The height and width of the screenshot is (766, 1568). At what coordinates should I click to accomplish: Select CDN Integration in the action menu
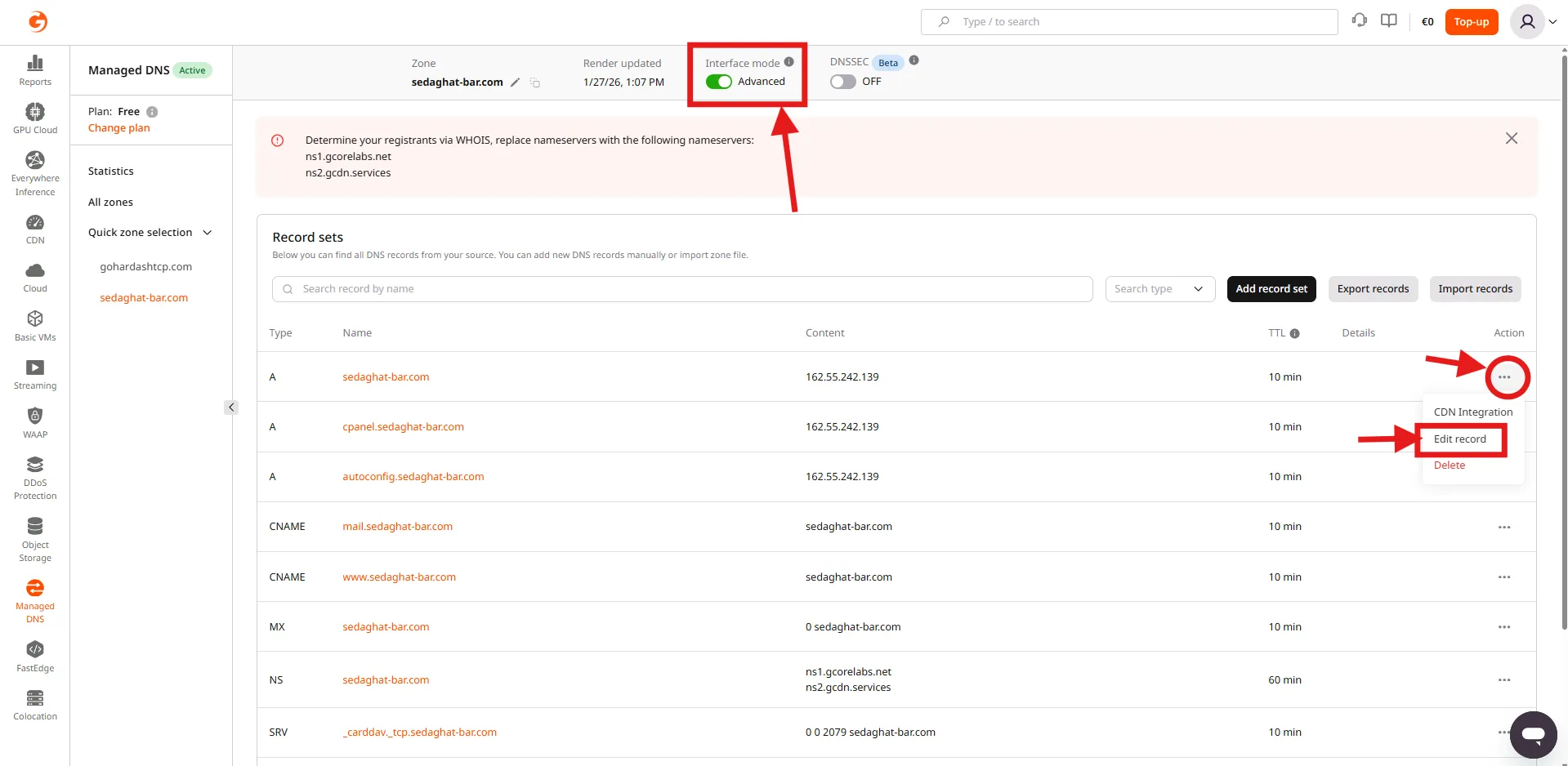click(1472, 412)
